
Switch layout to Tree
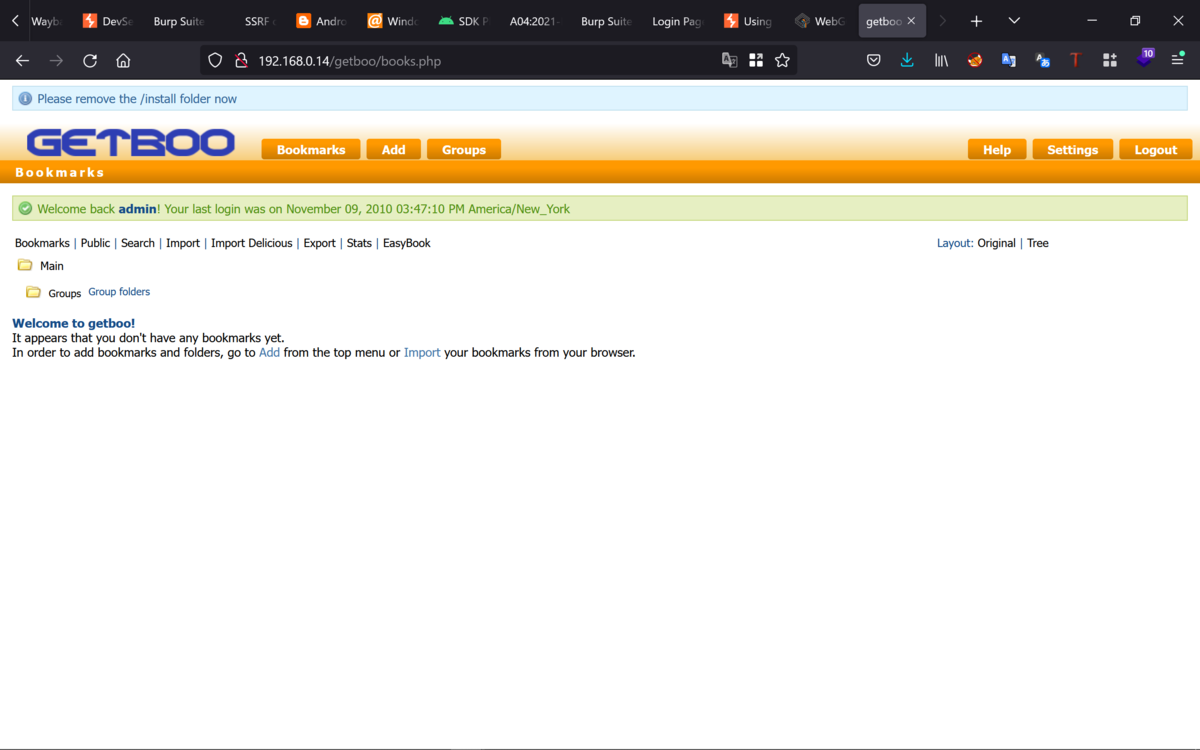click(x=1038, y=243)
